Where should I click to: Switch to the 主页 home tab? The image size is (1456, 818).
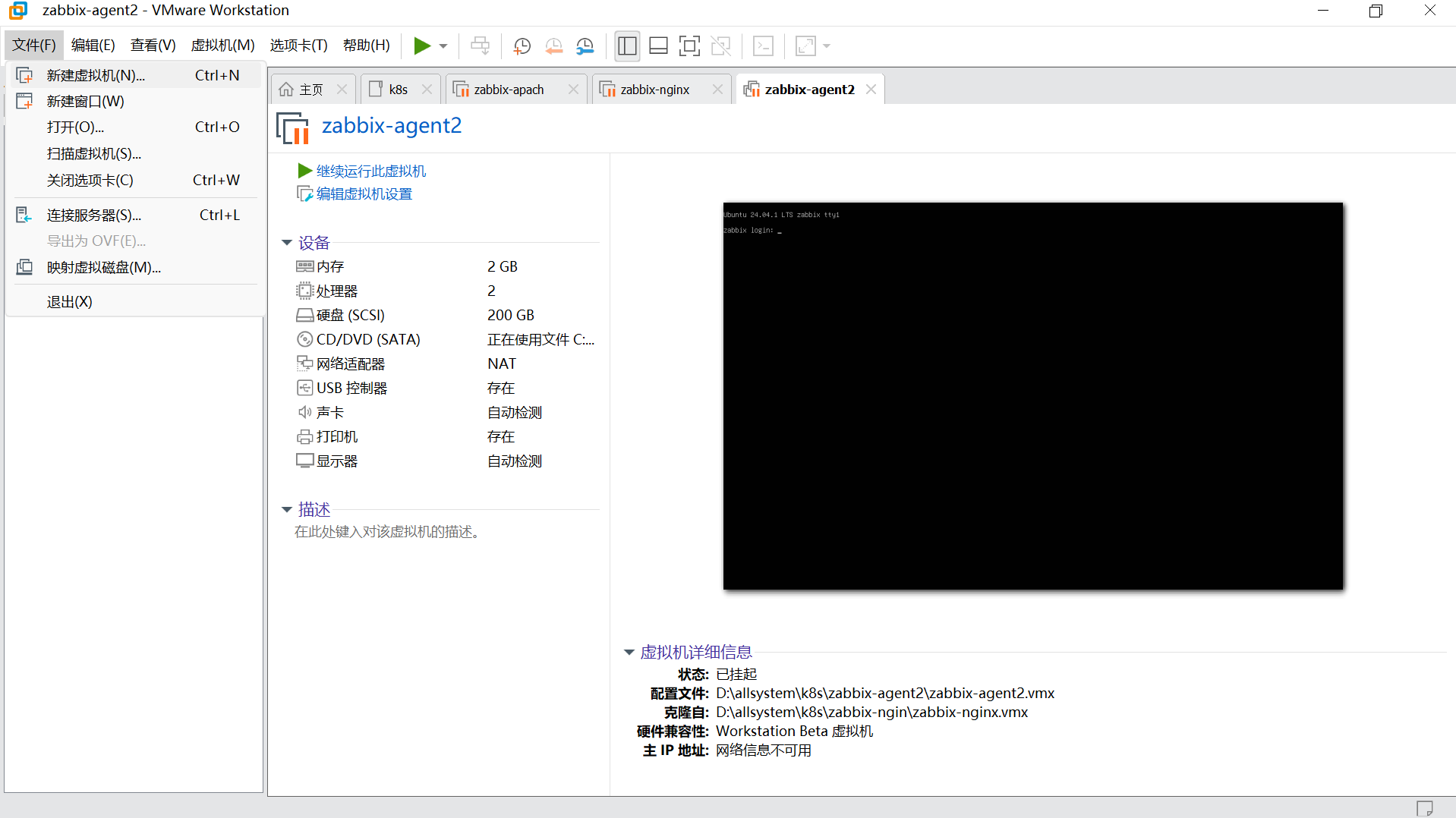pyautogui.click(x=301, y=90)
